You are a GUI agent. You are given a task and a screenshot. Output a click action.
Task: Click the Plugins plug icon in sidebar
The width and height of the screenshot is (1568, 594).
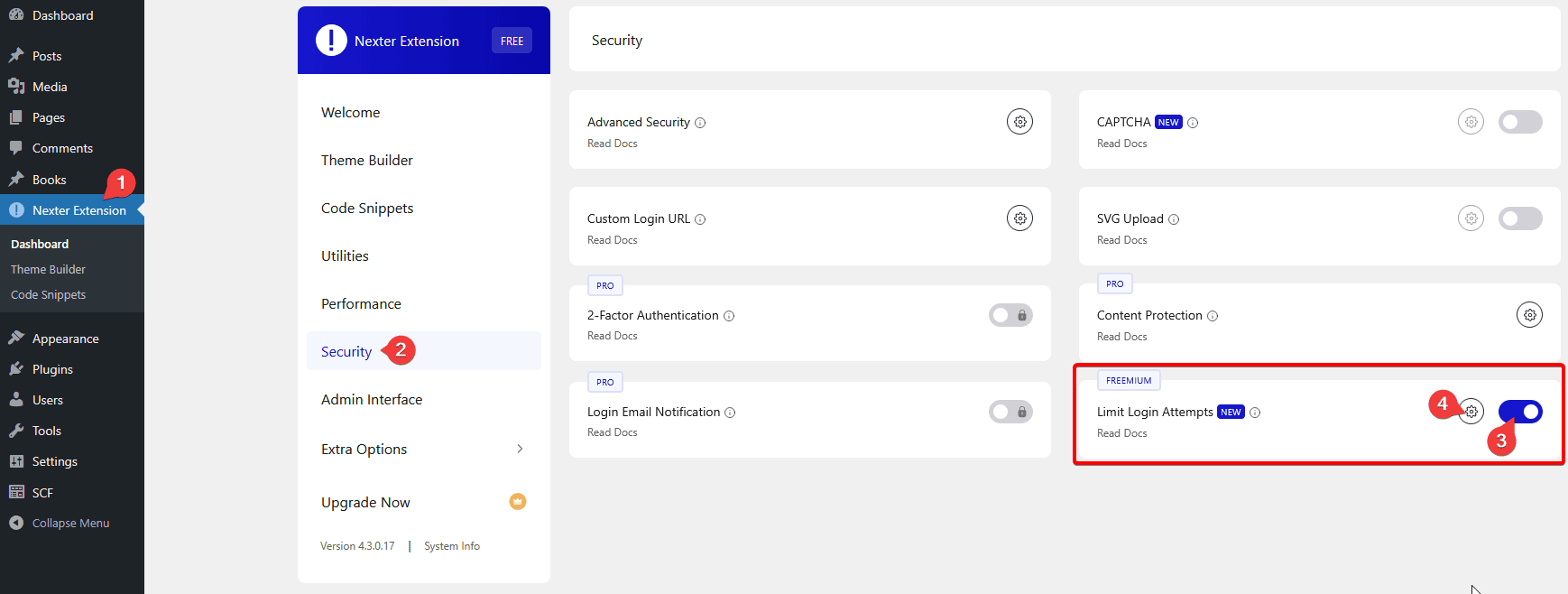[16, 369]
